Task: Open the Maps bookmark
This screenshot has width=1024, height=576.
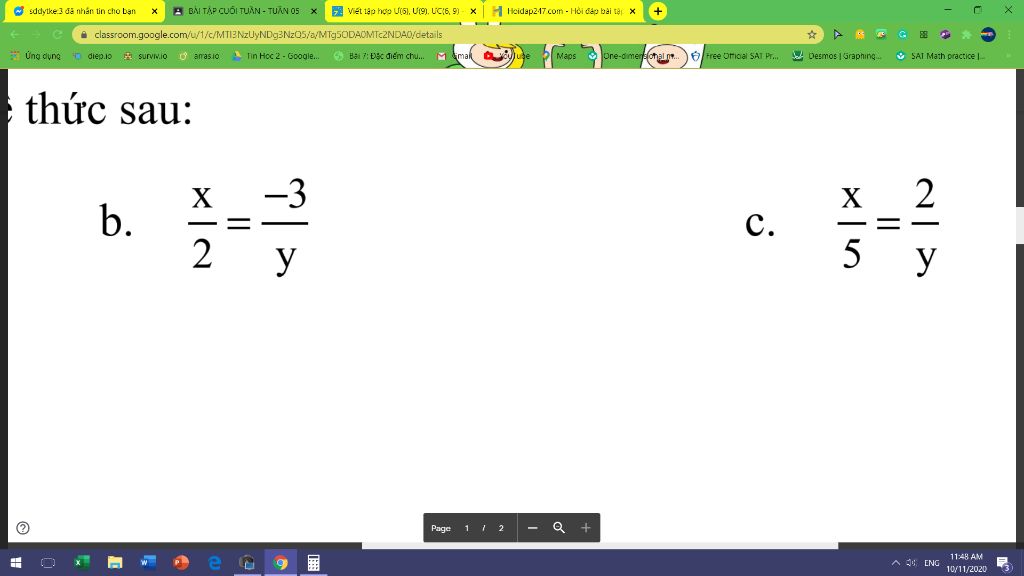Action: 560,56
